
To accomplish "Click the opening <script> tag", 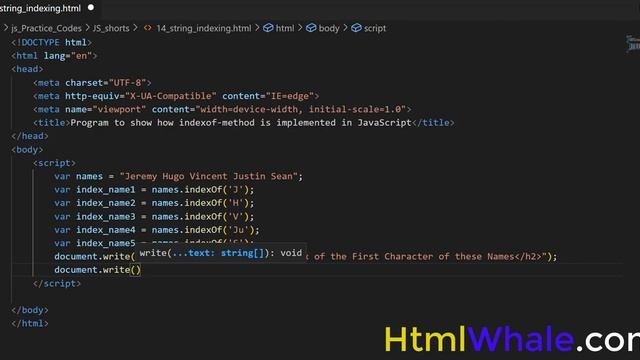I will click(x=54, y=163).
